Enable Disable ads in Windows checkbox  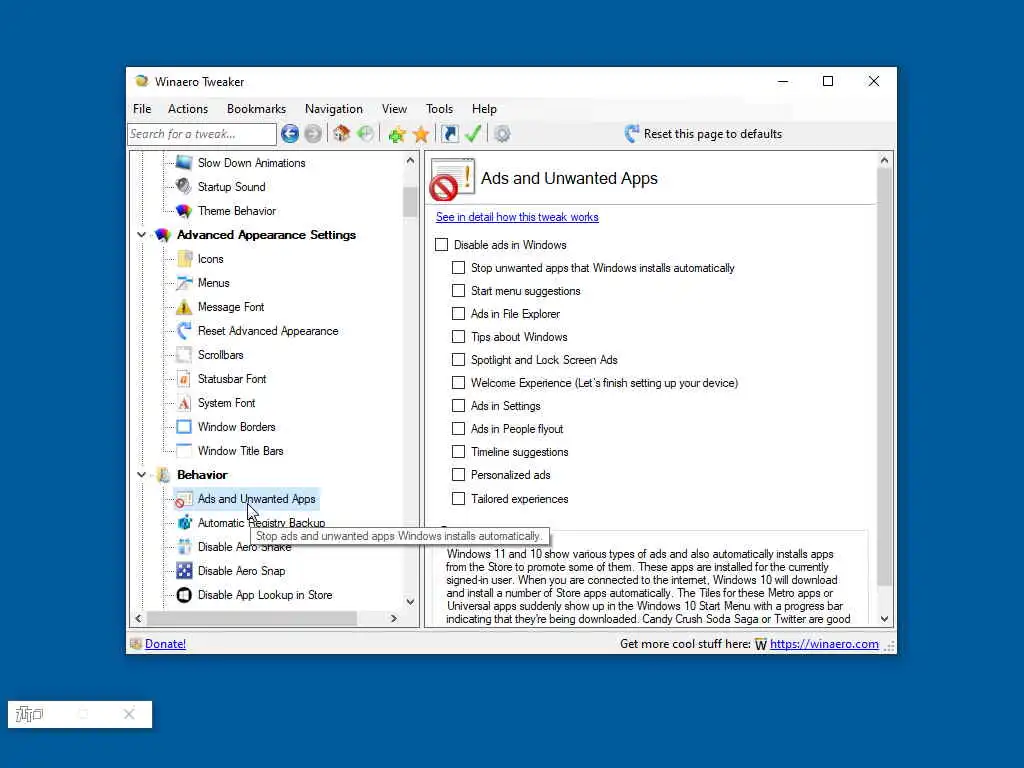(441, 244)
